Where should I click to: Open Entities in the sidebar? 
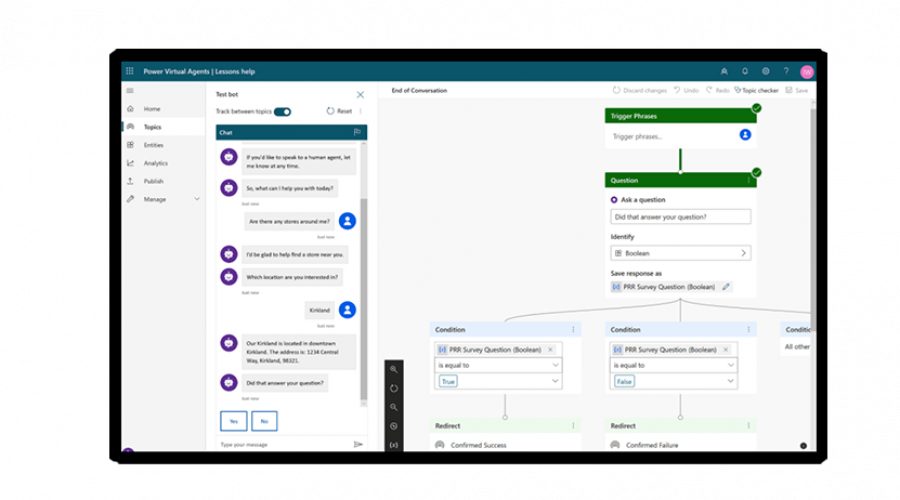153,145
